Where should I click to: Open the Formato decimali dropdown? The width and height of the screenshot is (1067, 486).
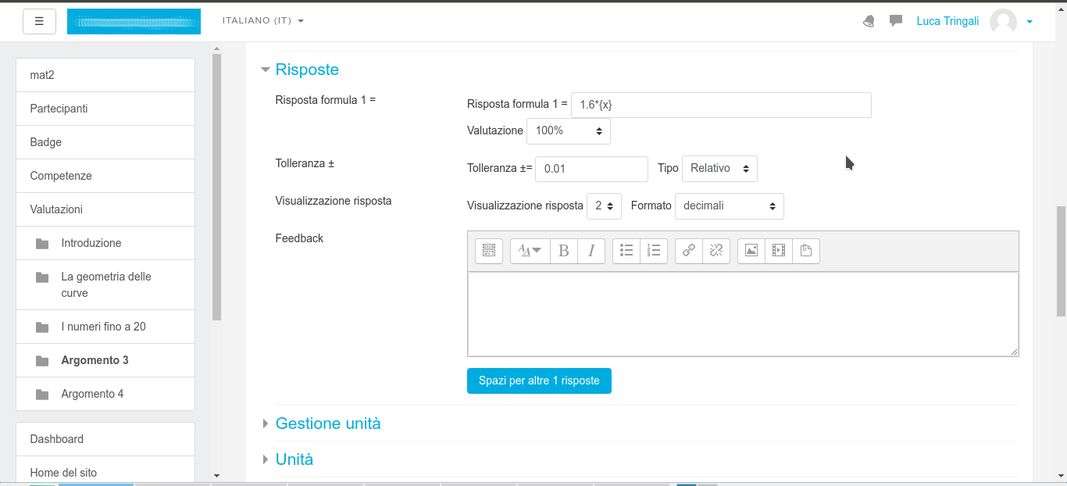coord(729,206)
